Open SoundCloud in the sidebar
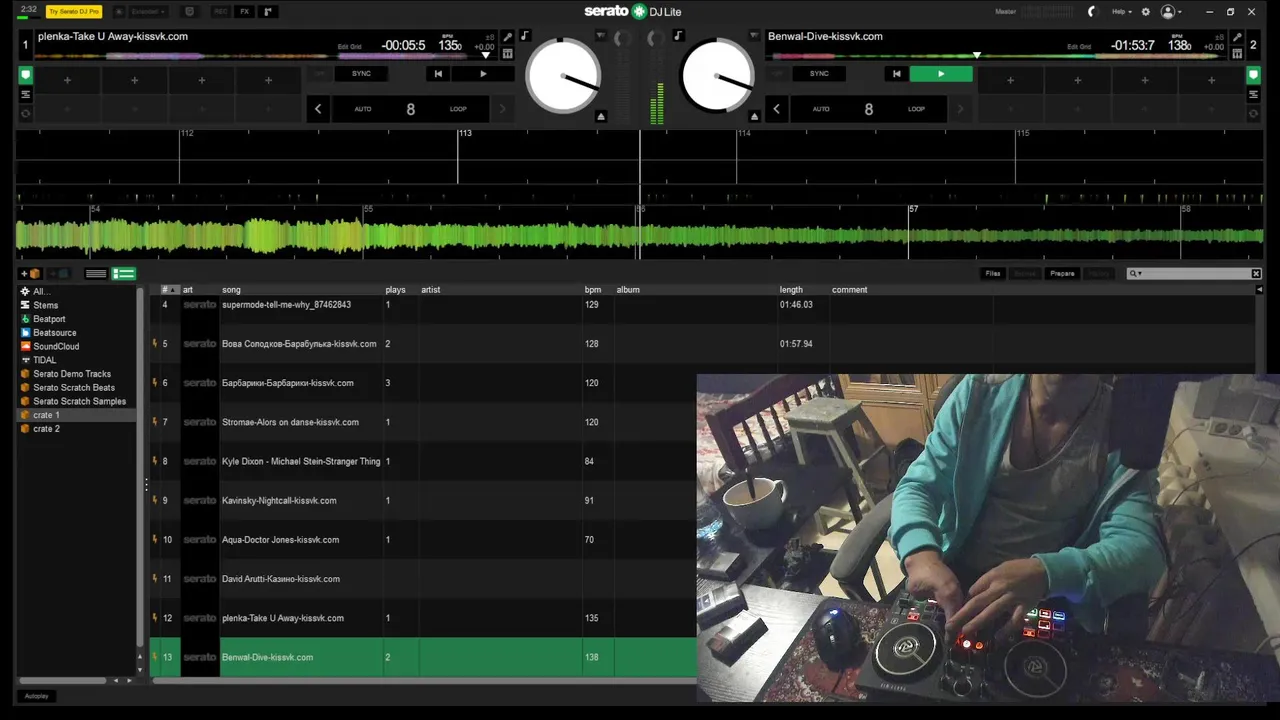 click(56, 346)
